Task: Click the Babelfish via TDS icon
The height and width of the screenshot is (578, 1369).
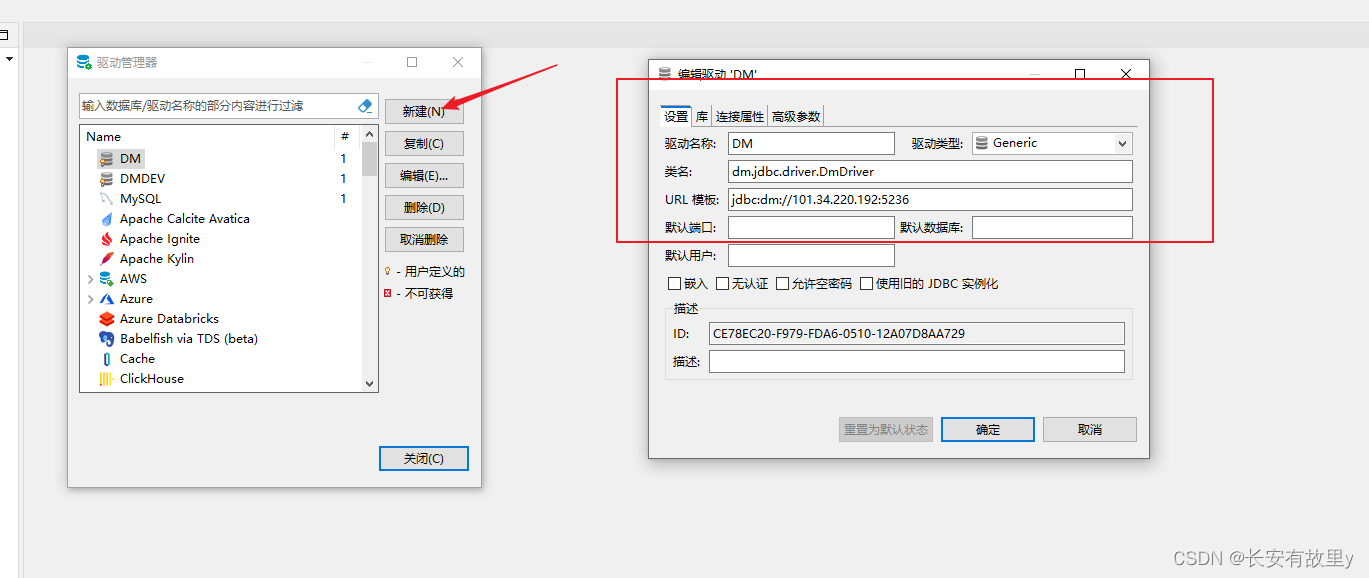Action: point(106,339)
